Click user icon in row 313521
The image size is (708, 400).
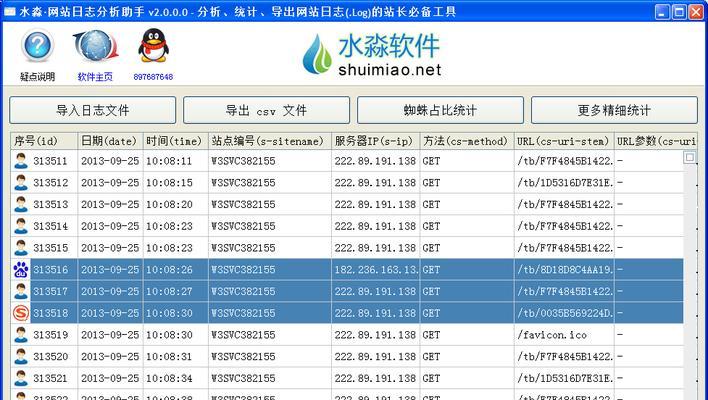click(x=21, y=378)
